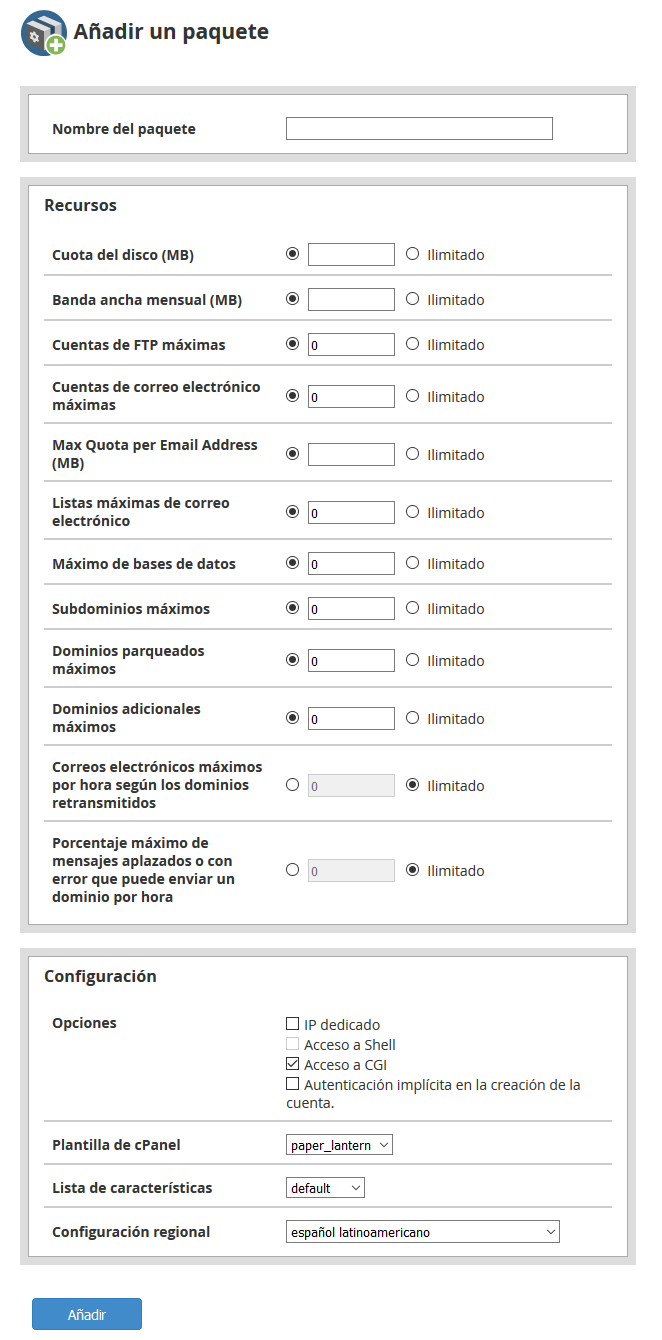Click the Cuentas de correo electrónico máximas field

[x=351, y=396]
